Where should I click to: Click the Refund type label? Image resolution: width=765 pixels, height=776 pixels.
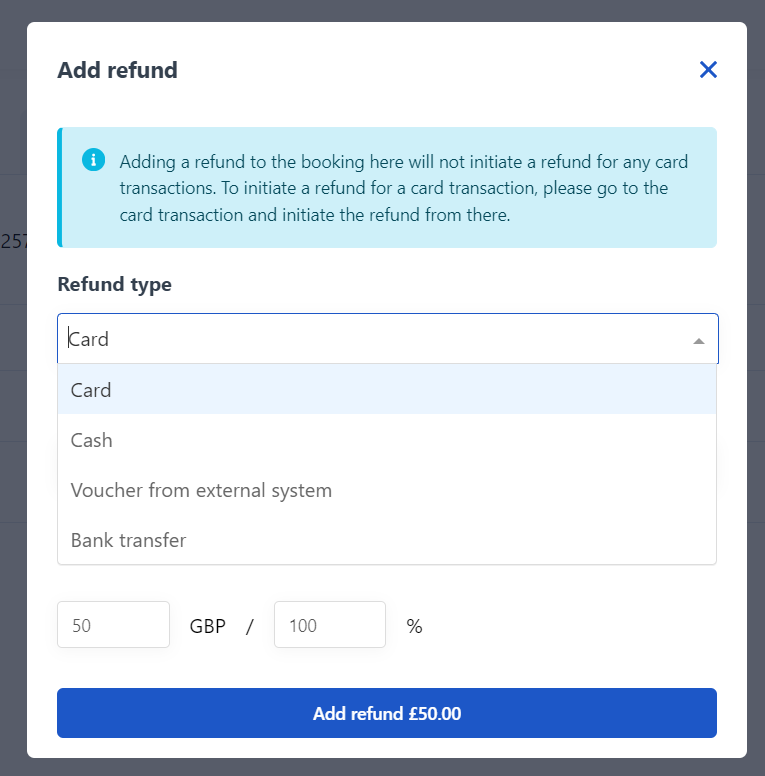pyautogui.click(x=114, y=285)
